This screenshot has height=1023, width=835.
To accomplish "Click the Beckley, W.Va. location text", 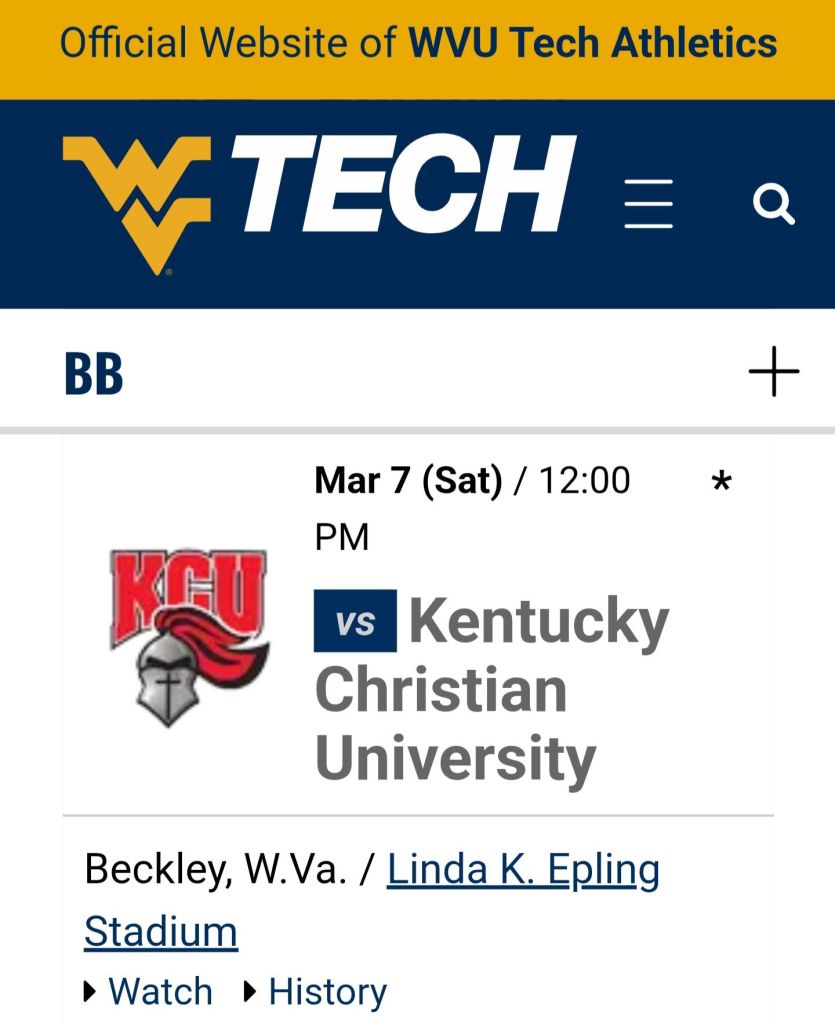I will [x=215, y=870].
